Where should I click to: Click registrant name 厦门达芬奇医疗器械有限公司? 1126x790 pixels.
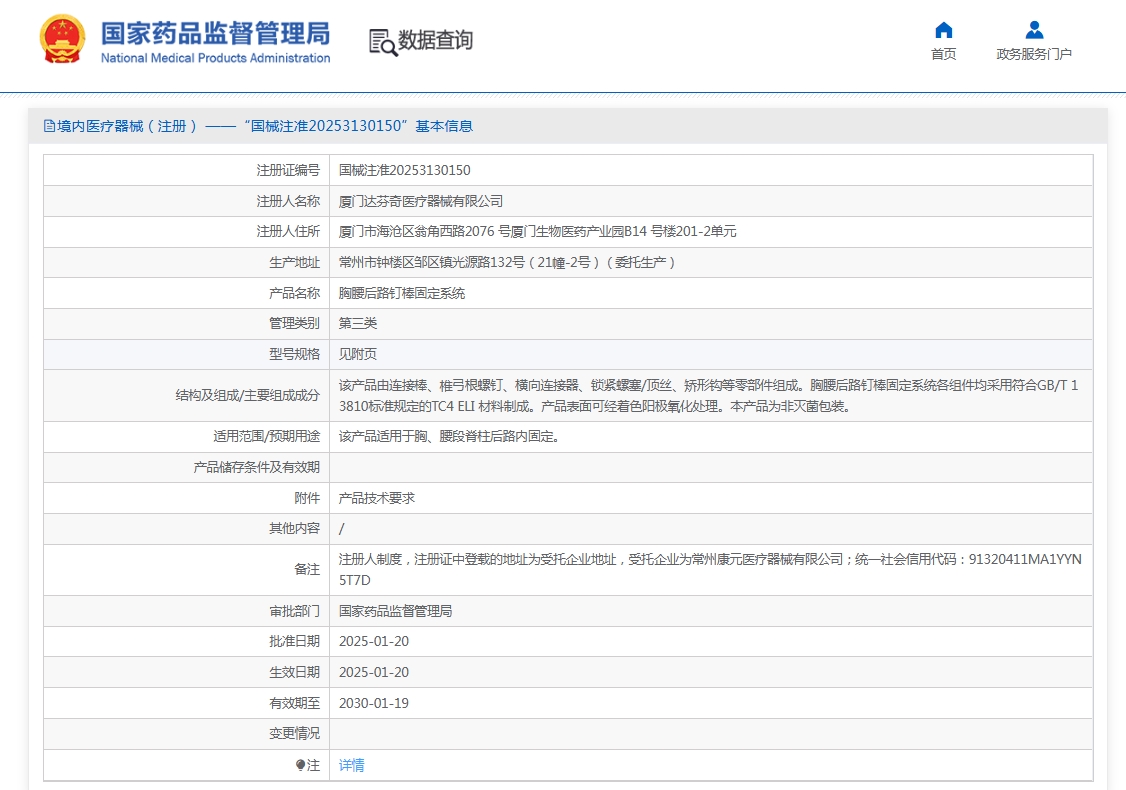[421, 201]
